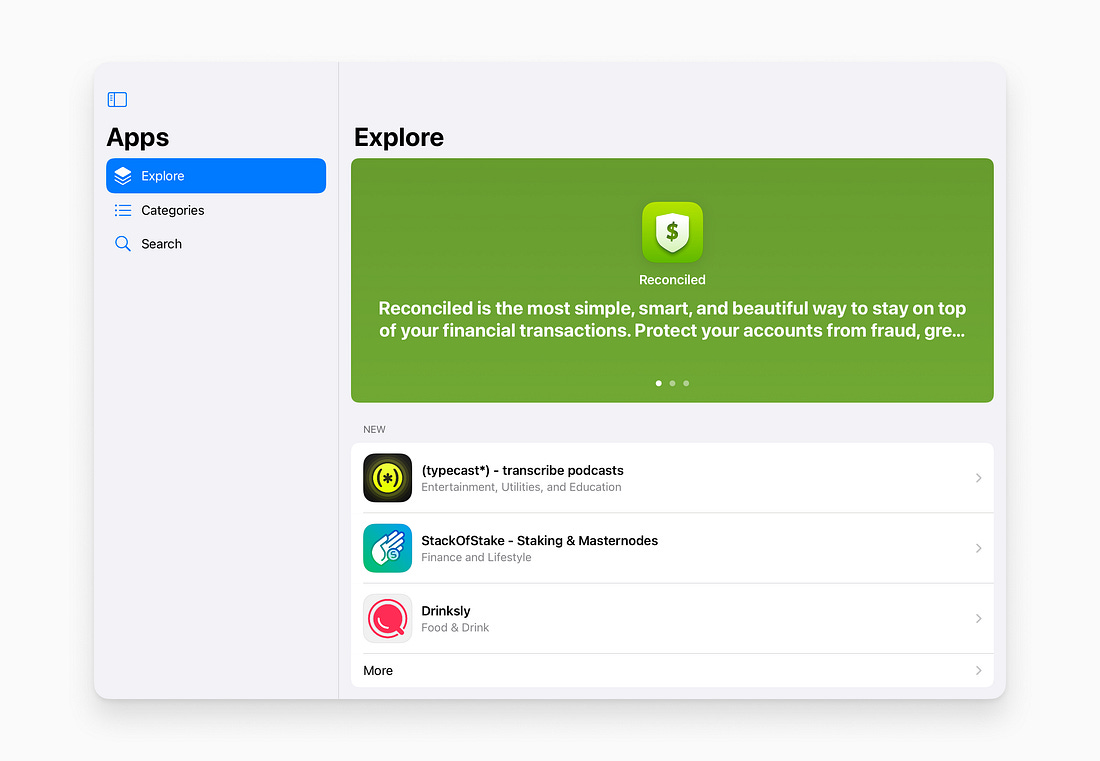
Task: Expand the StackOfStake row chevron
Action: click(978, 548)
